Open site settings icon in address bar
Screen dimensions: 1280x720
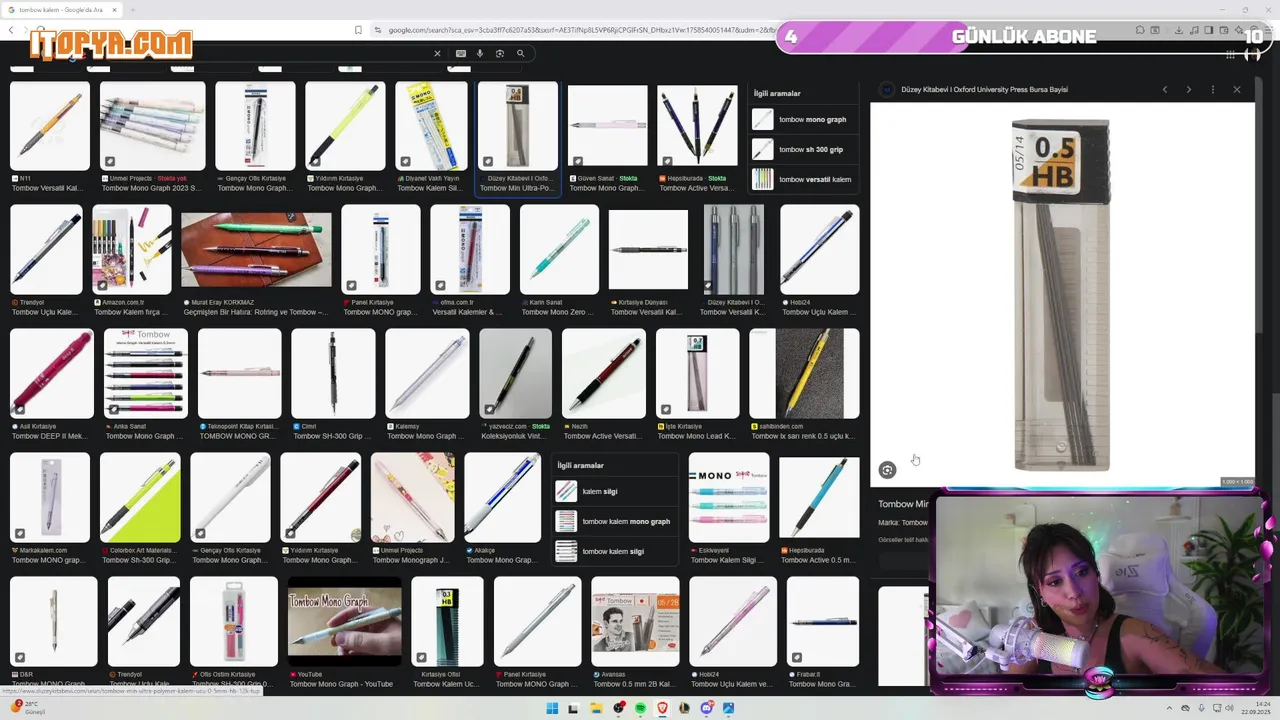point(379,30)
